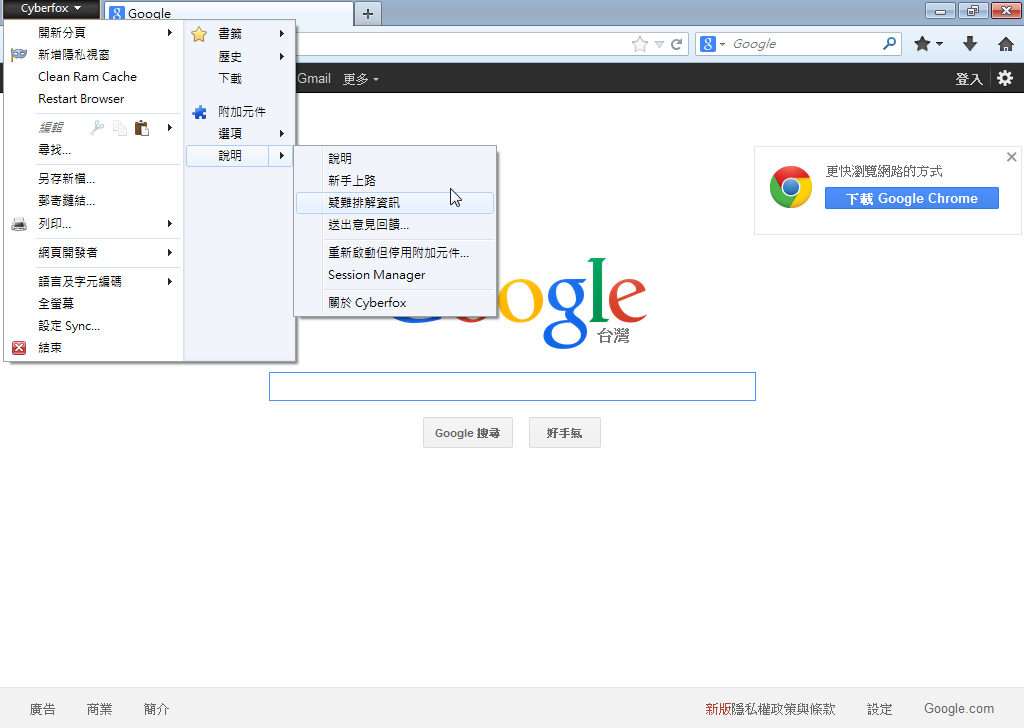Choose 下載 in the menu
This screenshot has height=728, width=1024.
240,78
